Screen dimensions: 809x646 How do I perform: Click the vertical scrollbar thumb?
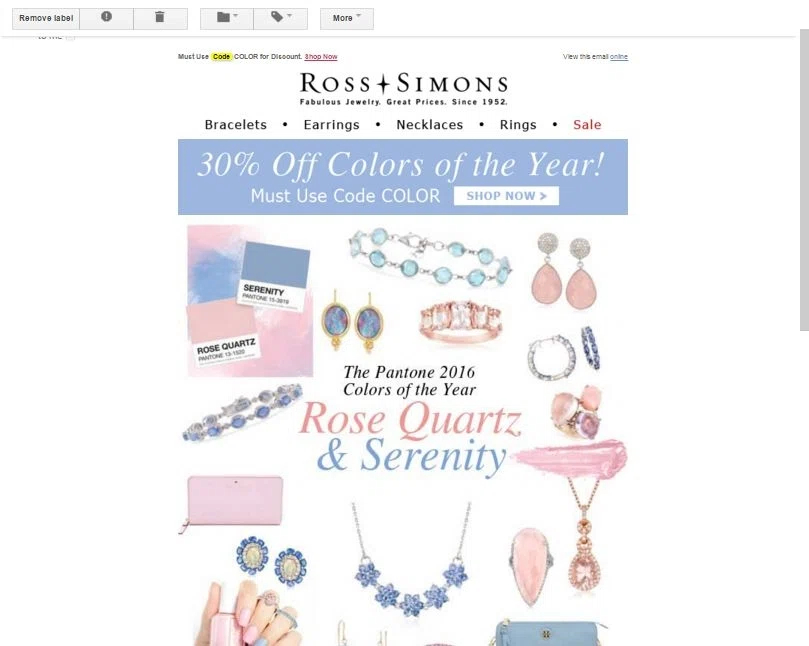tap(804, 180)
